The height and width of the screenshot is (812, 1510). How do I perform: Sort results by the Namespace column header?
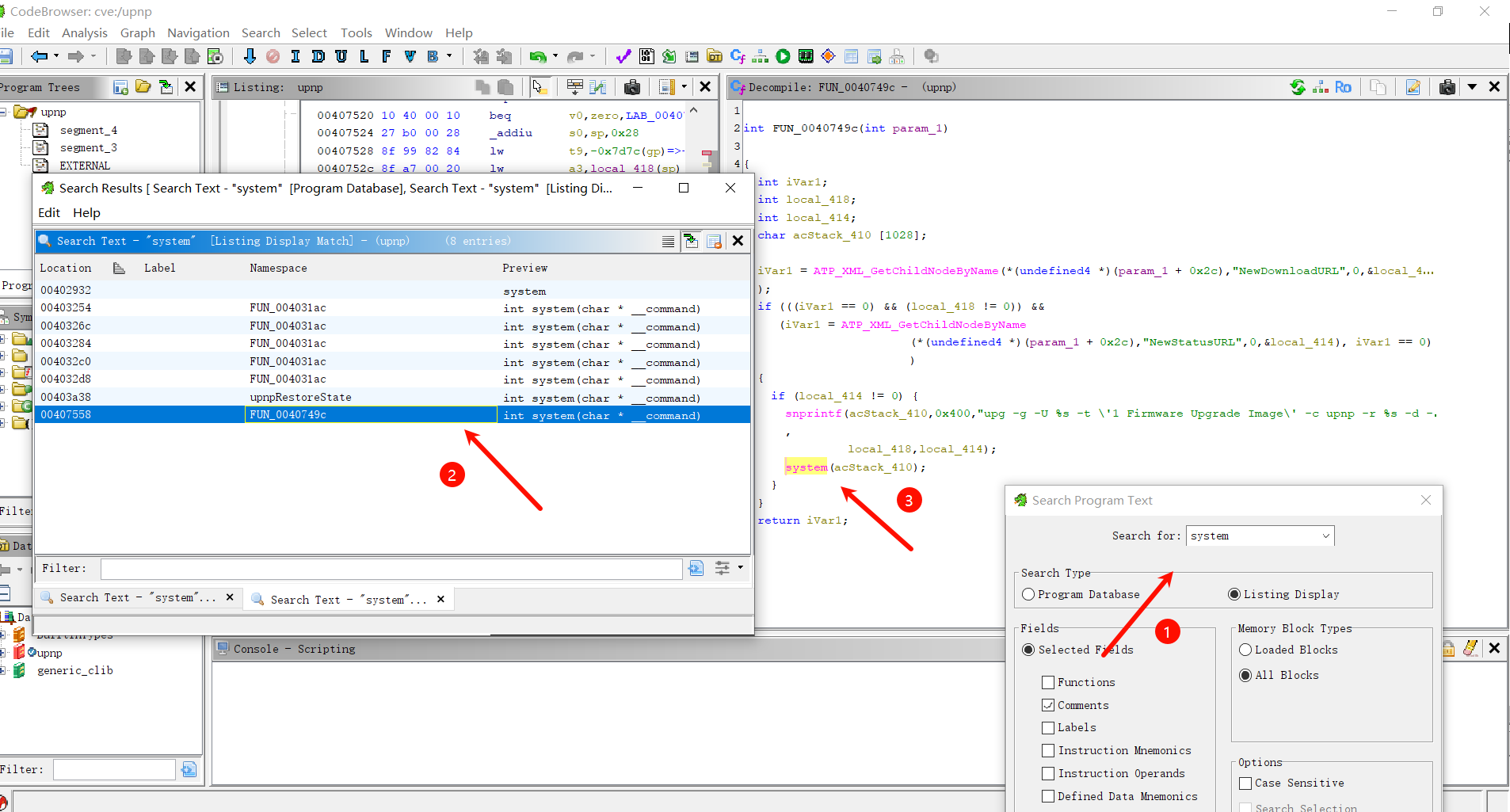click(x=278, y=268)
